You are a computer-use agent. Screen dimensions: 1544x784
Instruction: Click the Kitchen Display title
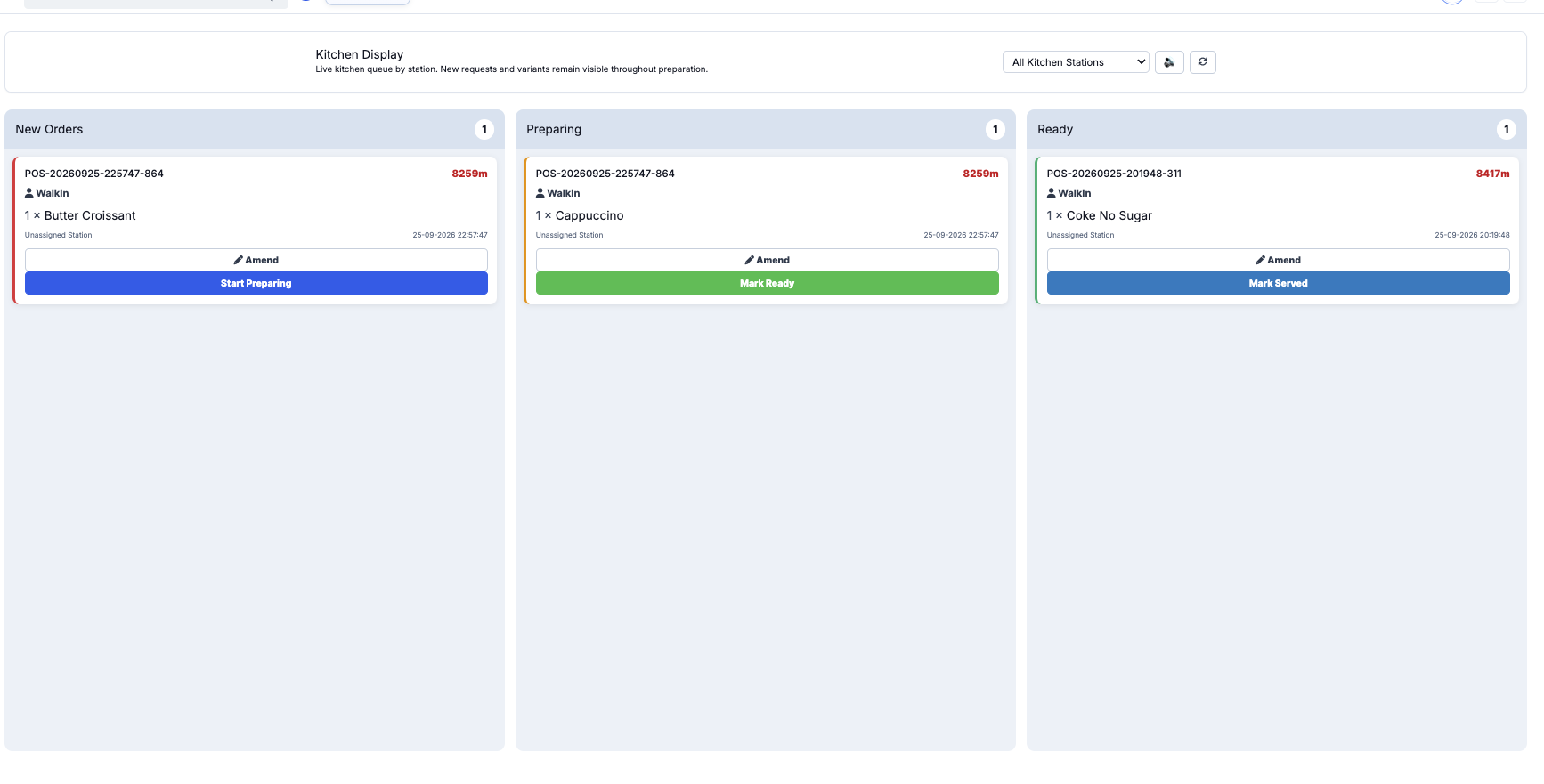[x=360, y=54]
